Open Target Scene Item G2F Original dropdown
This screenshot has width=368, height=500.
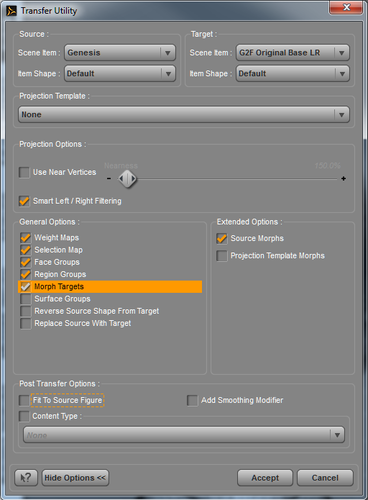tap(293, 53)
